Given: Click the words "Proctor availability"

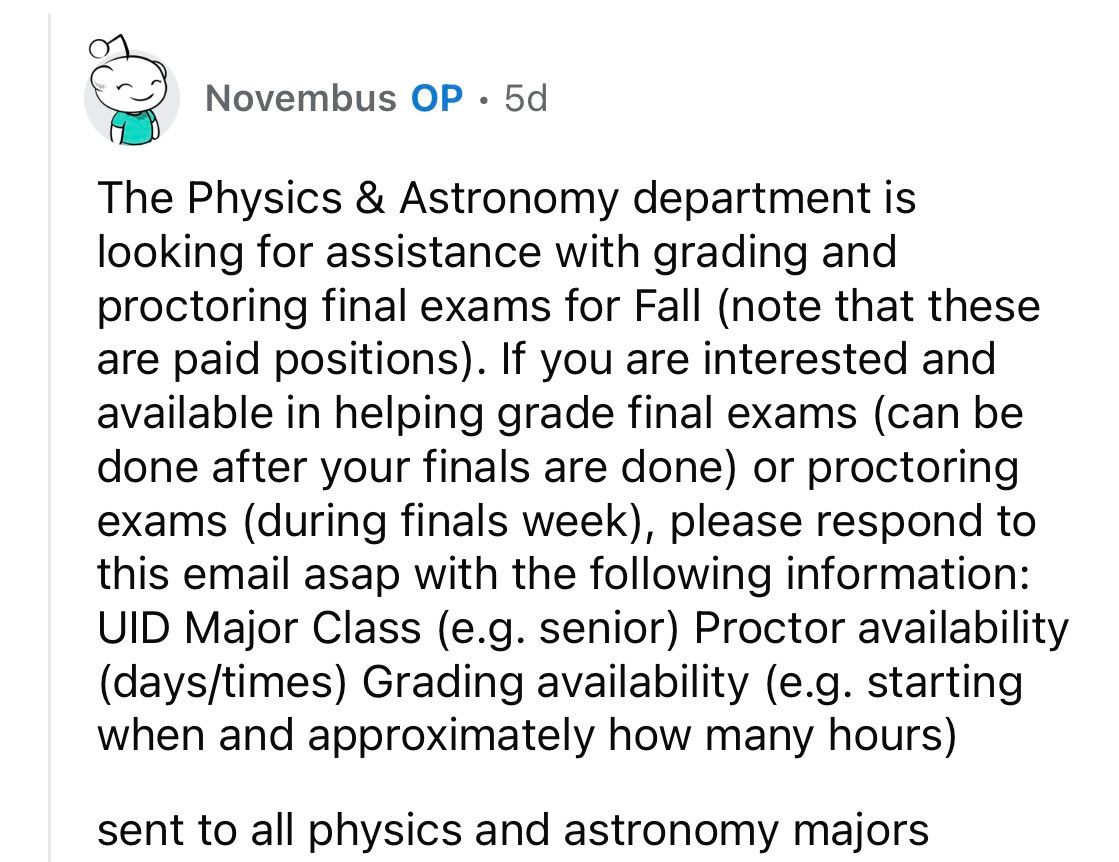Looking at the screenshot, I should [880, 628].
